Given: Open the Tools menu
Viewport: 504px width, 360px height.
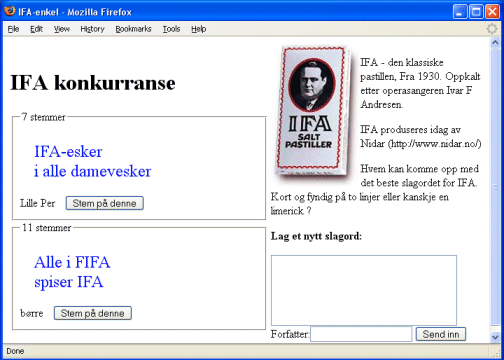Looking at the screenshot, I should (x=171, y=29).
